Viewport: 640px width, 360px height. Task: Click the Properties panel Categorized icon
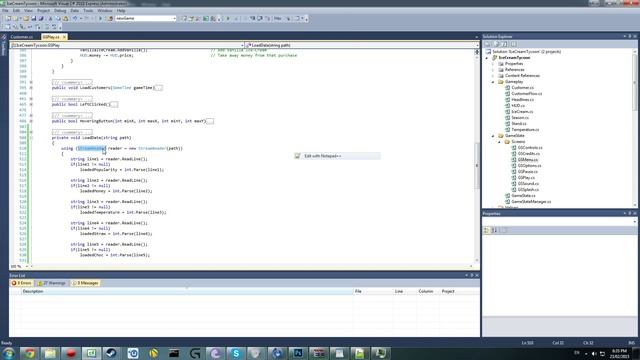click(x=487, y=231)
